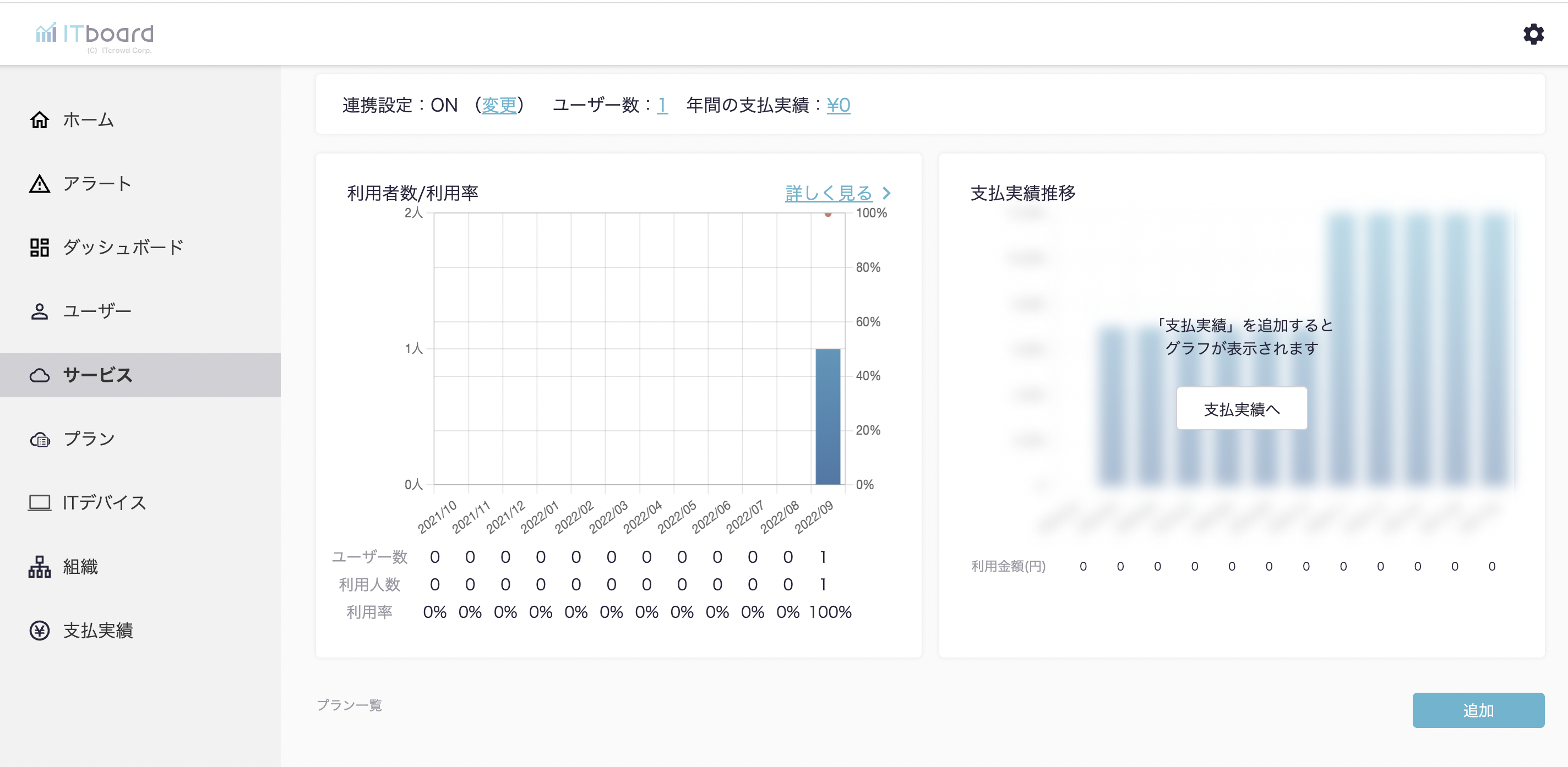The height and width of the screenshot is (767, 1568).
Task: Open settings with the gear icon
Action: tap(1533, 34)
